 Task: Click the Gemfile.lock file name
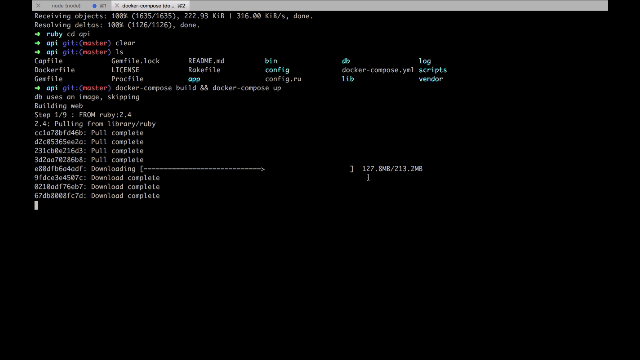coord(135,61)
